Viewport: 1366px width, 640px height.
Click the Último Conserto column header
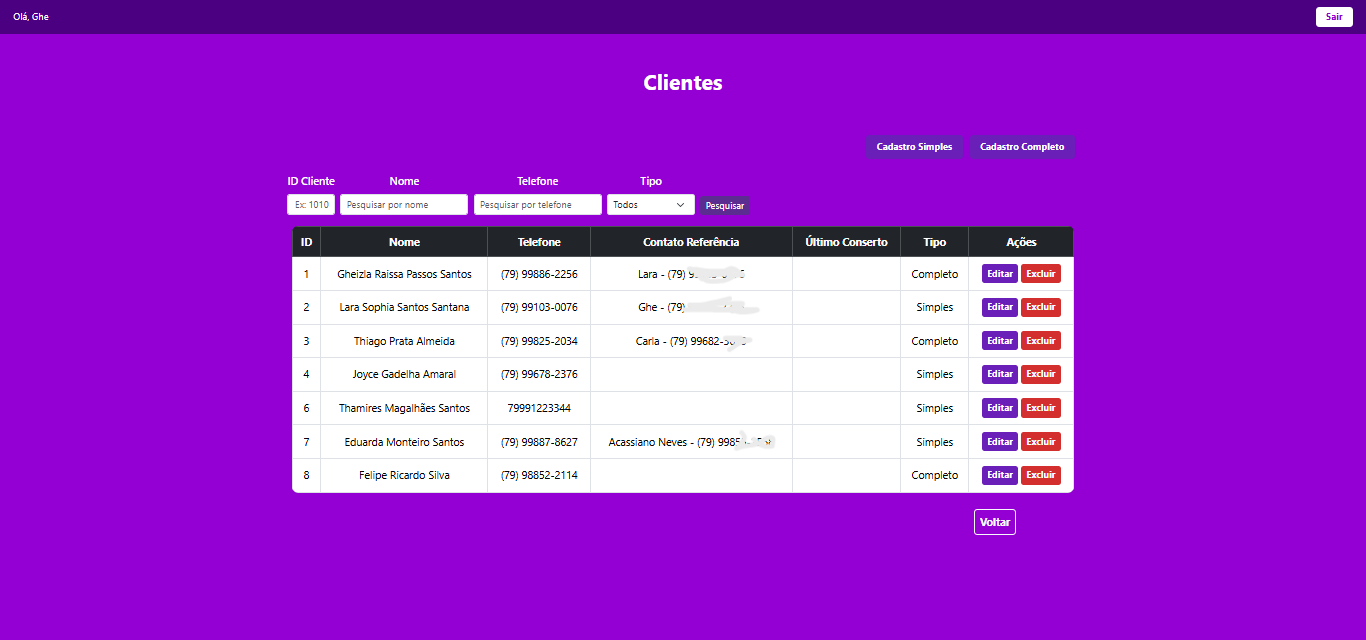pyautogui.click(x=846, y=242)
